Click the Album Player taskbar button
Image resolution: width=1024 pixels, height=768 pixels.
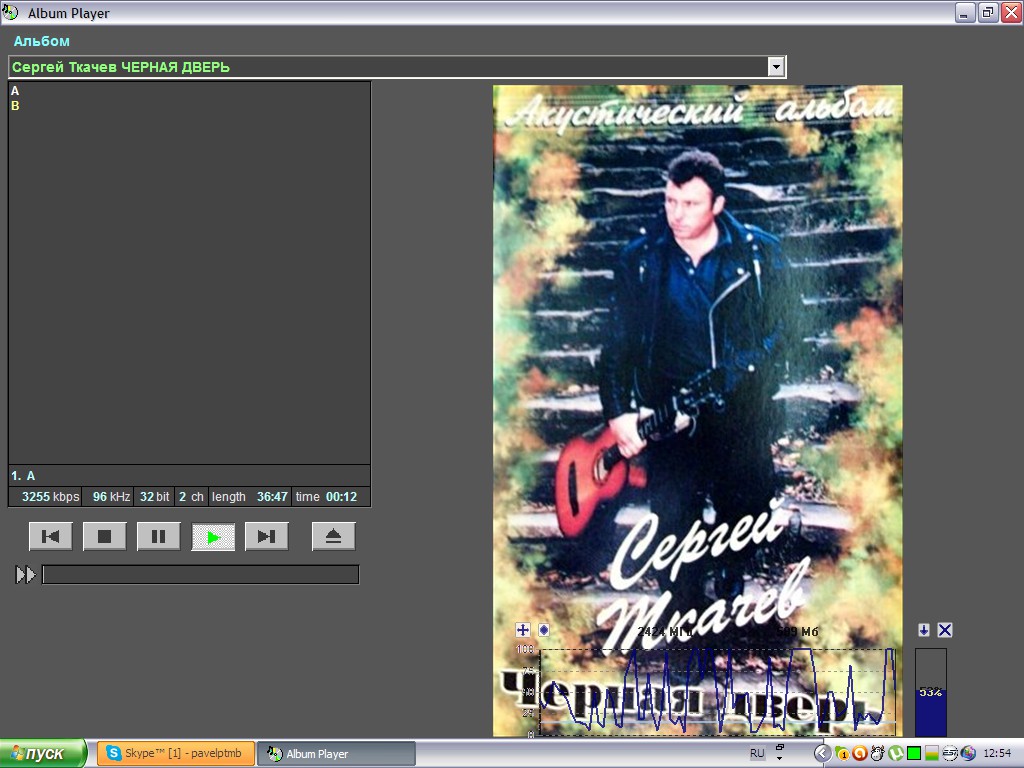tap(336, 754)
